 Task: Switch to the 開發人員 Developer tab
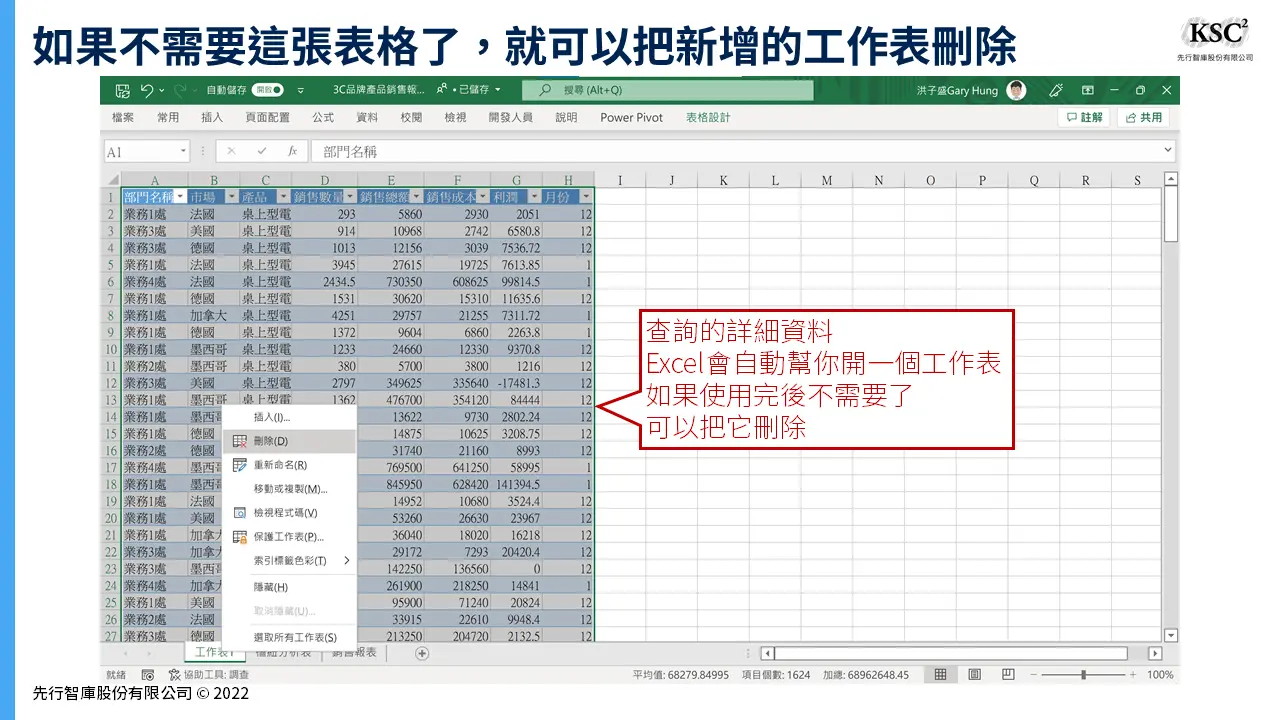click(x=510, y=117)
